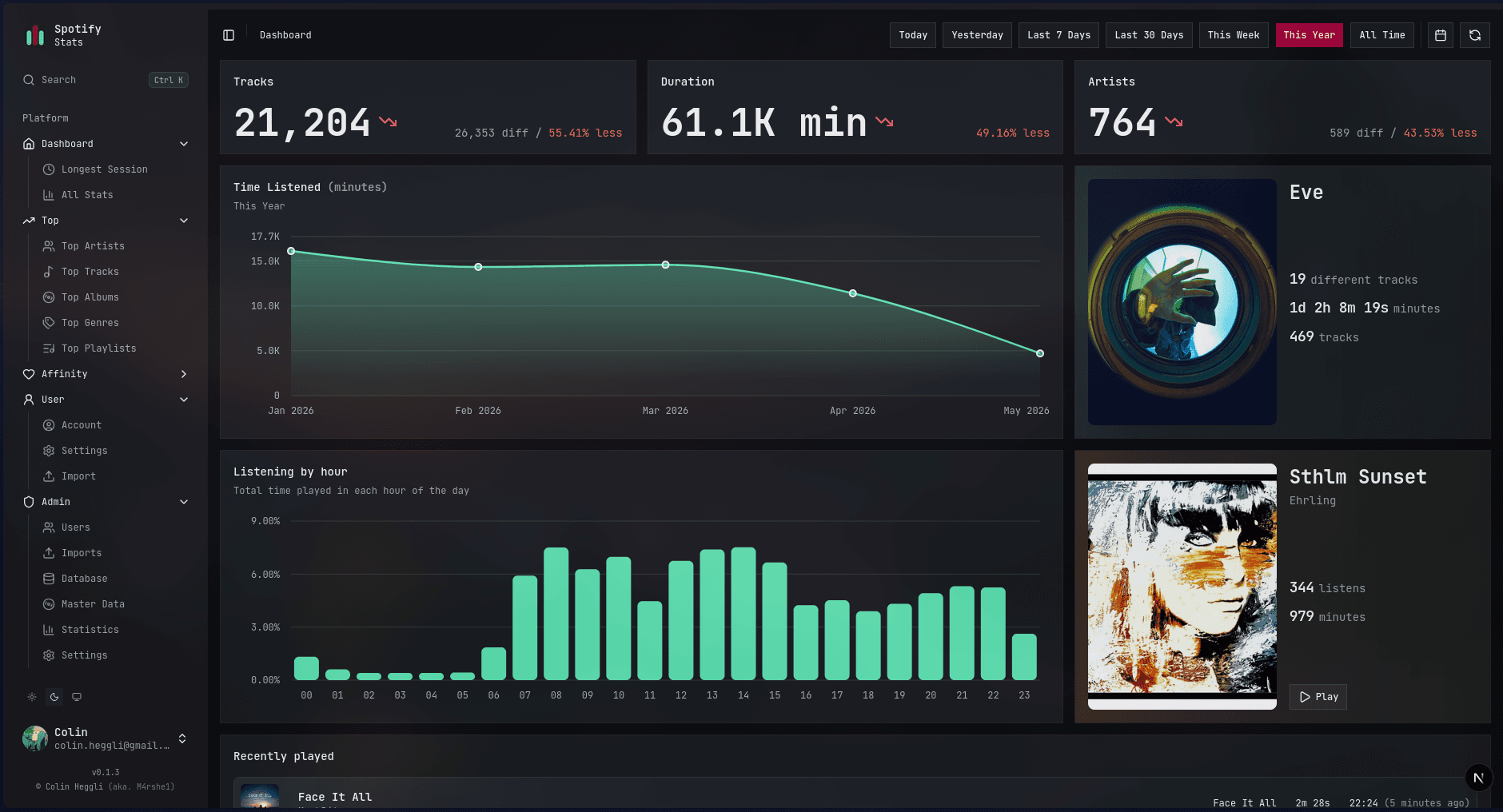Click the Top Playlists list icon
Screen dimensions: 1503x812
pos(49,348)
